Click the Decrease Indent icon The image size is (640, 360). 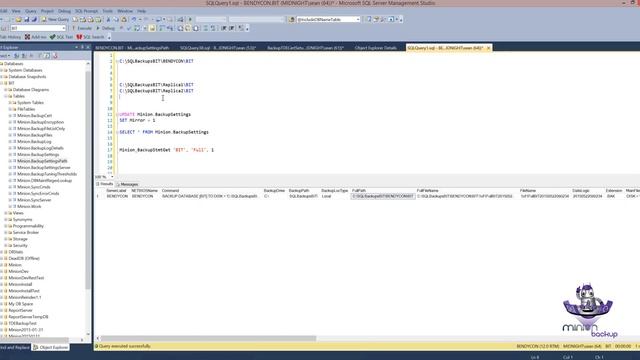[224, 28]
